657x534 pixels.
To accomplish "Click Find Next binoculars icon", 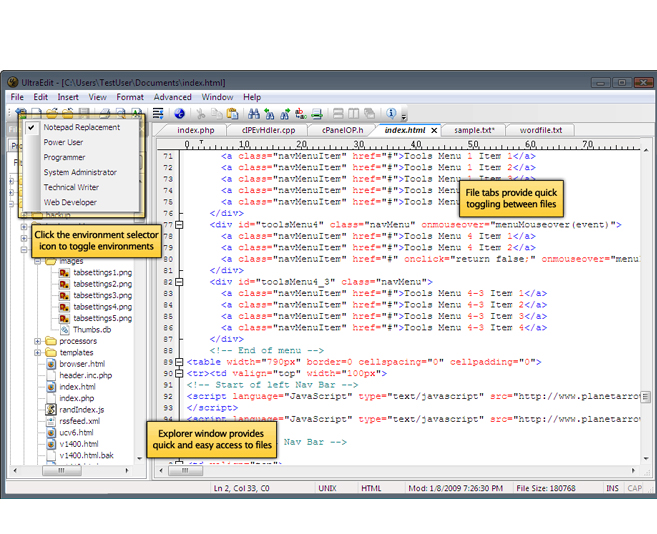I will coord(285,114).
